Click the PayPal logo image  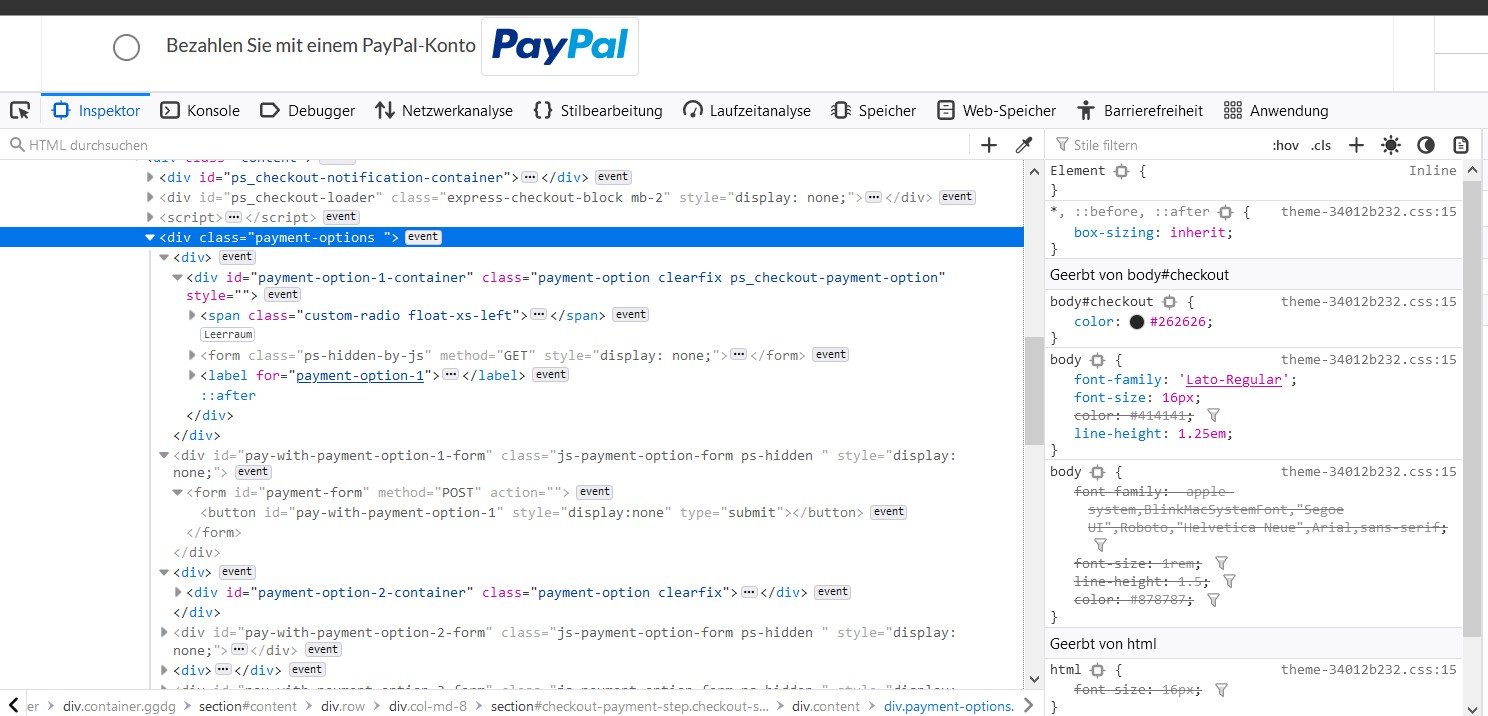click(560, 46)
